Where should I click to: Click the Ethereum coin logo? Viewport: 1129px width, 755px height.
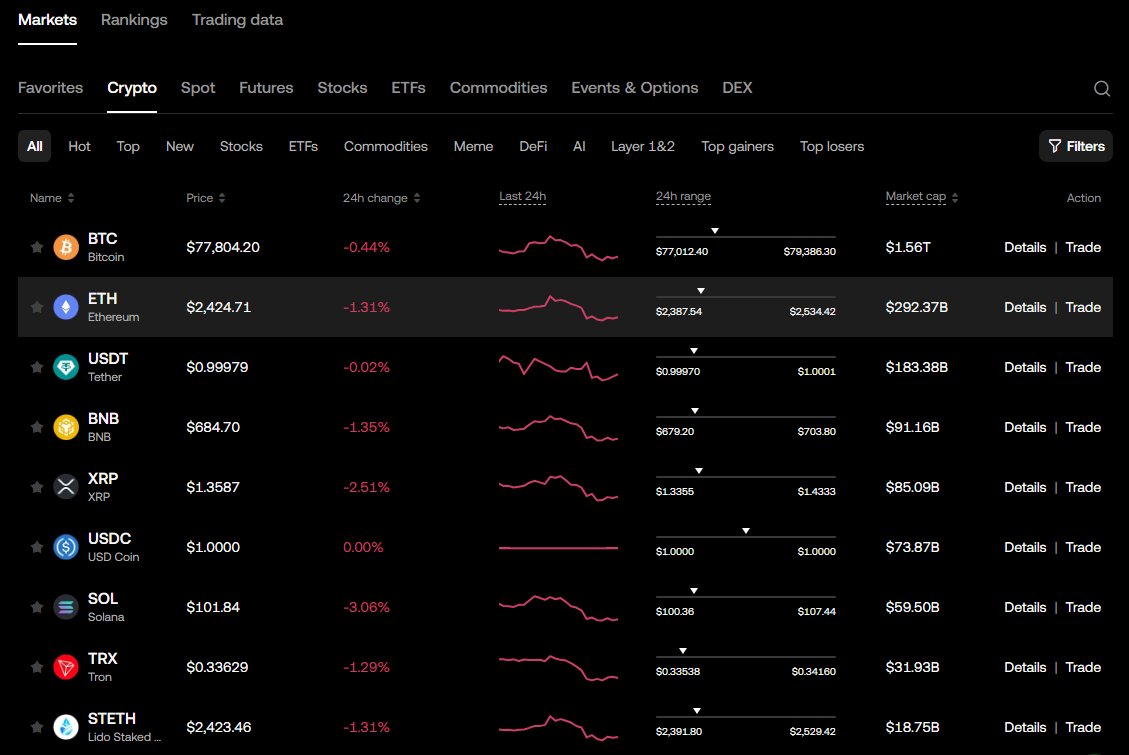click(66, 307)
